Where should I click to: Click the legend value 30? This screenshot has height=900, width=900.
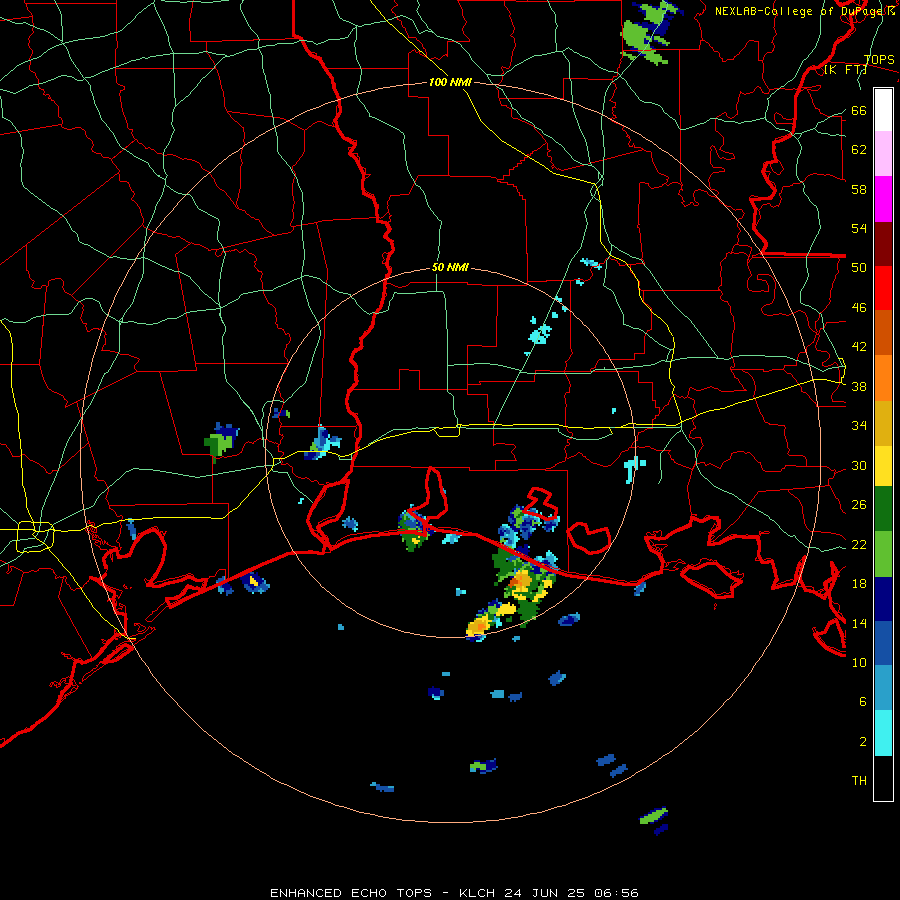pos(859,465)
